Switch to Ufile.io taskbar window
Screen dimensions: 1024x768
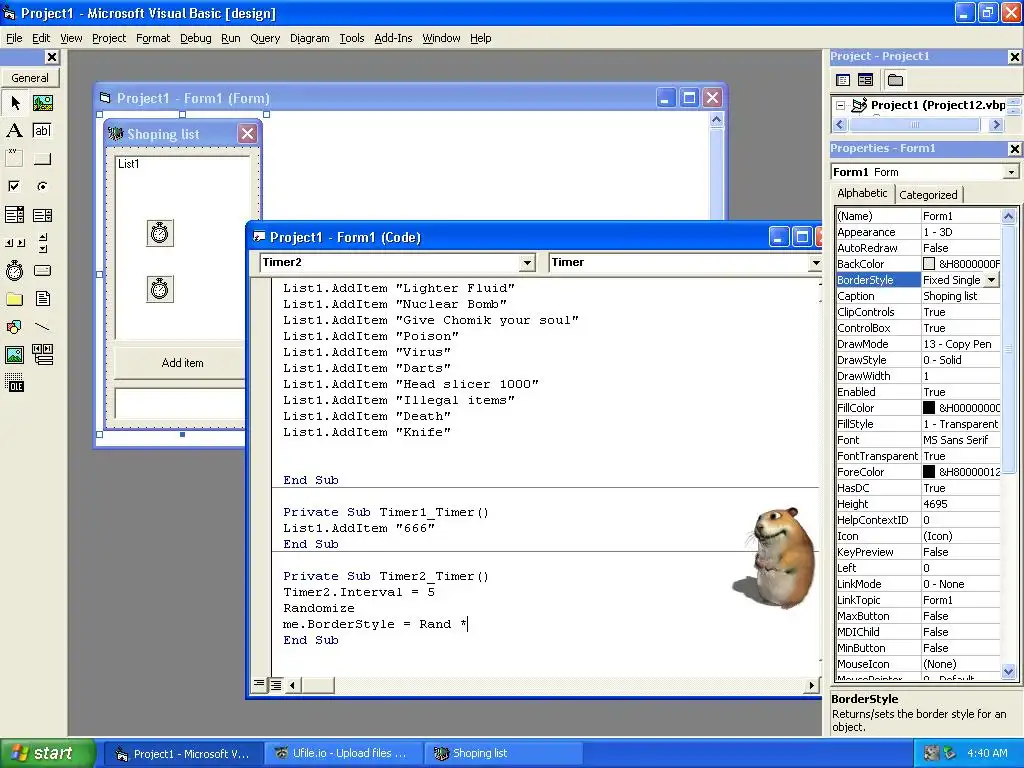tap(344, 754)
